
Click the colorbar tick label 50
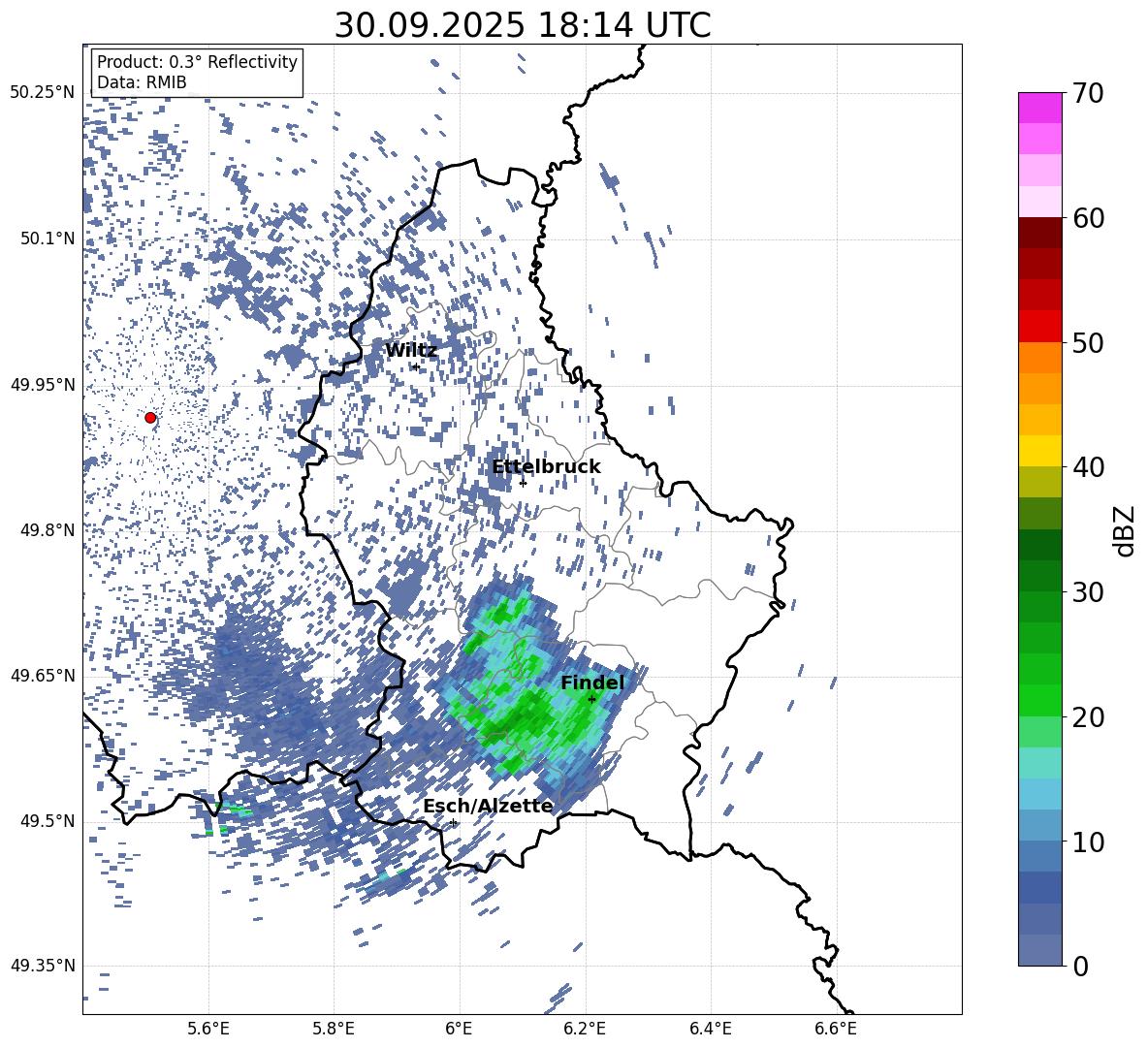point(1088,343)
